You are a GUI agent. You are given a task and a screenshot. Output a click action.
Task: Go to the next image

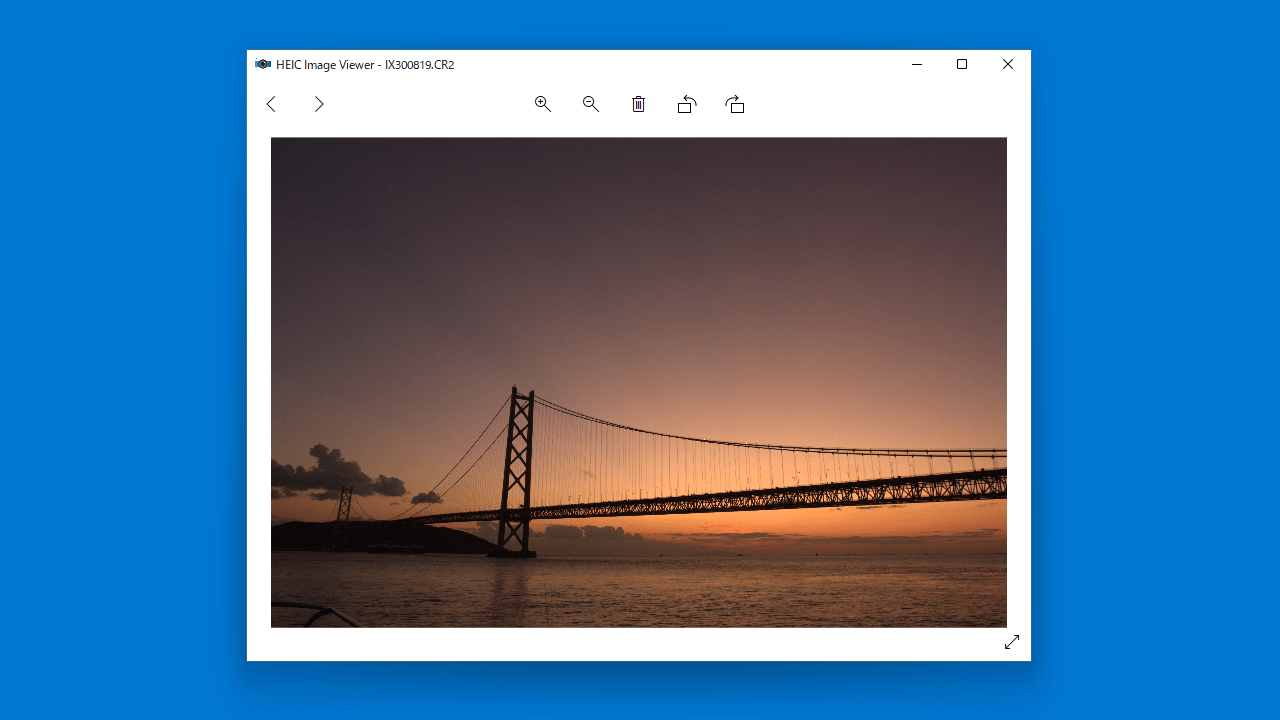pos(319,104)
